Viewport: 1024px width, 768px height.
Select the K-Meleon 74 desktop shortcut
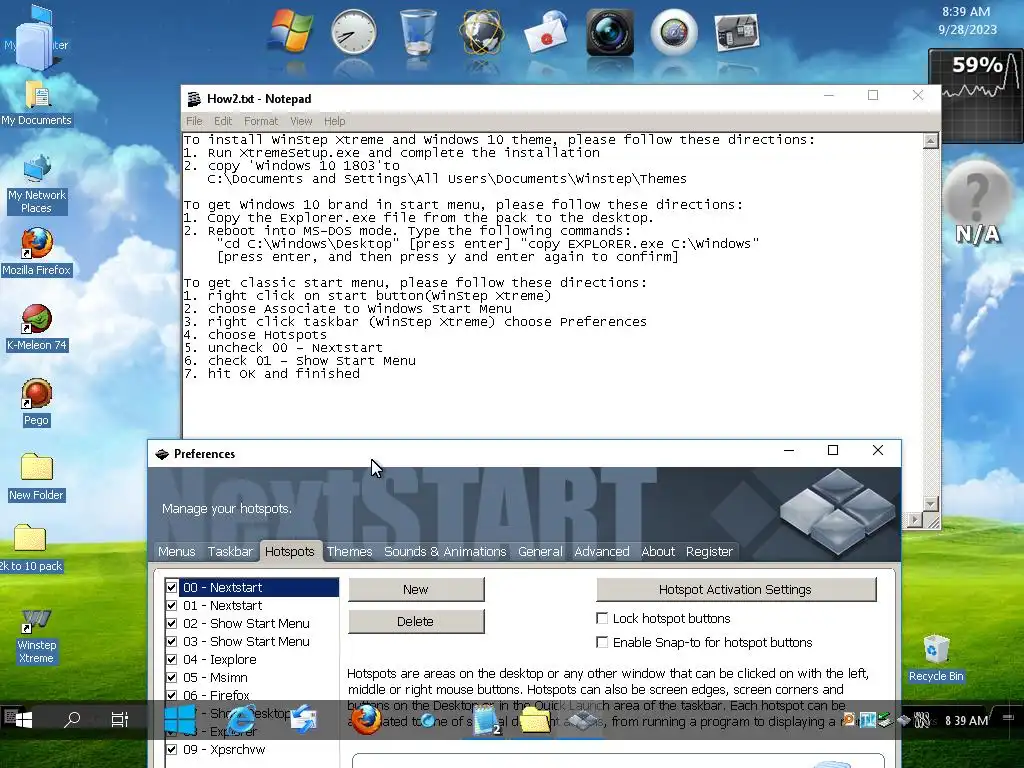coord(37,328)
